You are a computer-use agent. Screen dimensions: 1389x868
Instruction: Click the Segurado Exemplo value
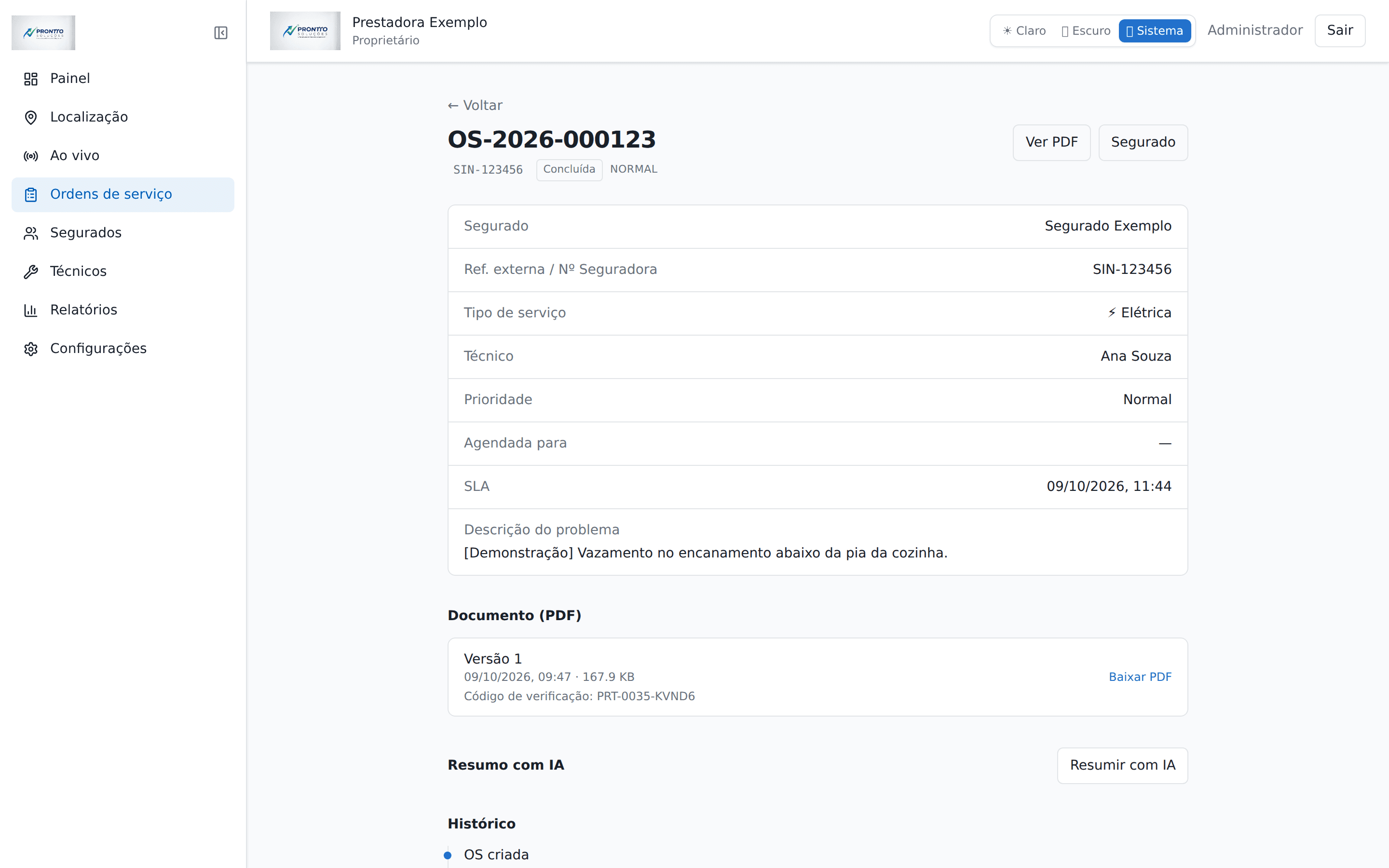(1108, 226)
